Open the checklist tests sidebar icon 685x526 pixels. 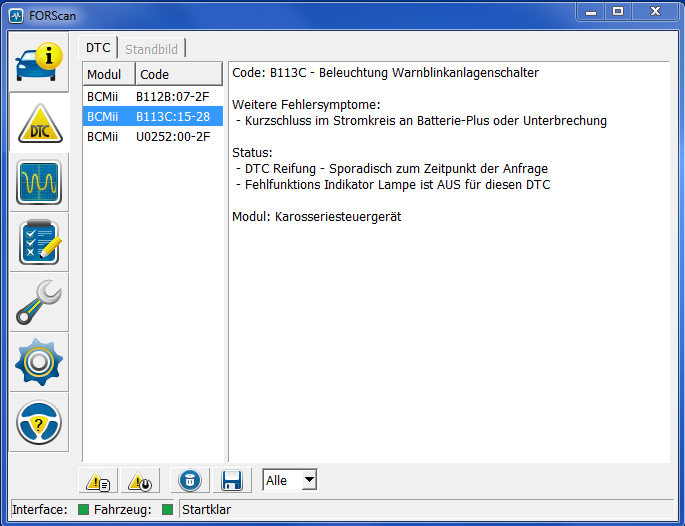coord(39,242)
